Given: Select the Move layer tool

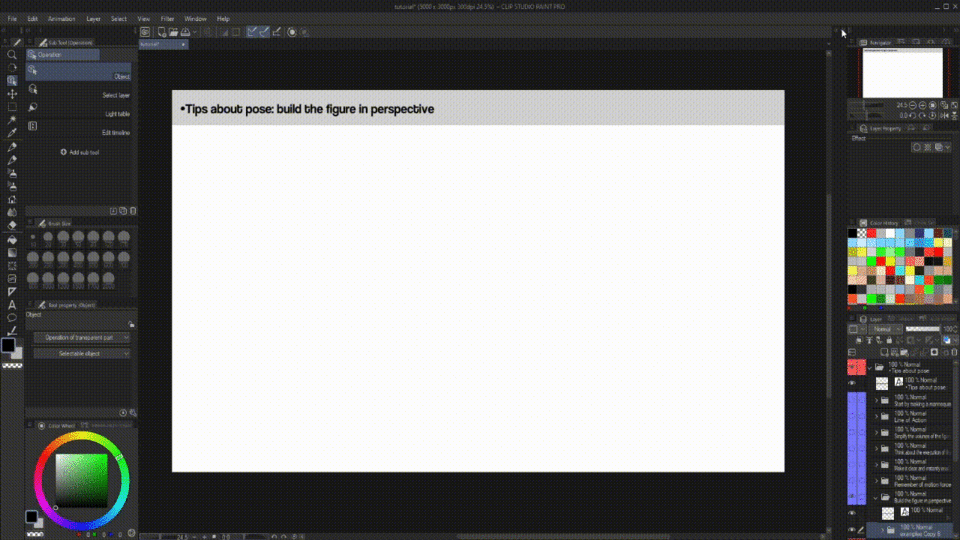Looking at the screenshot, I should tap(12, 94).
